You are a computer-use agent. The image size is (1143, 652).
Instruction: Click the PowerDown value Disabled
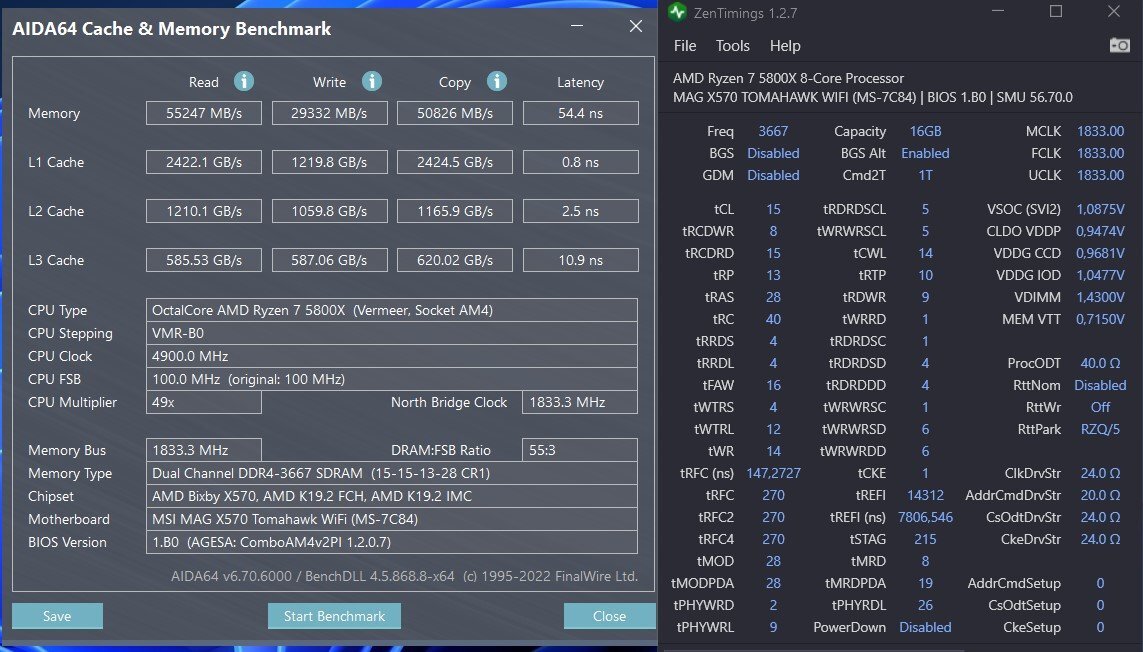(x=925, y=627)
